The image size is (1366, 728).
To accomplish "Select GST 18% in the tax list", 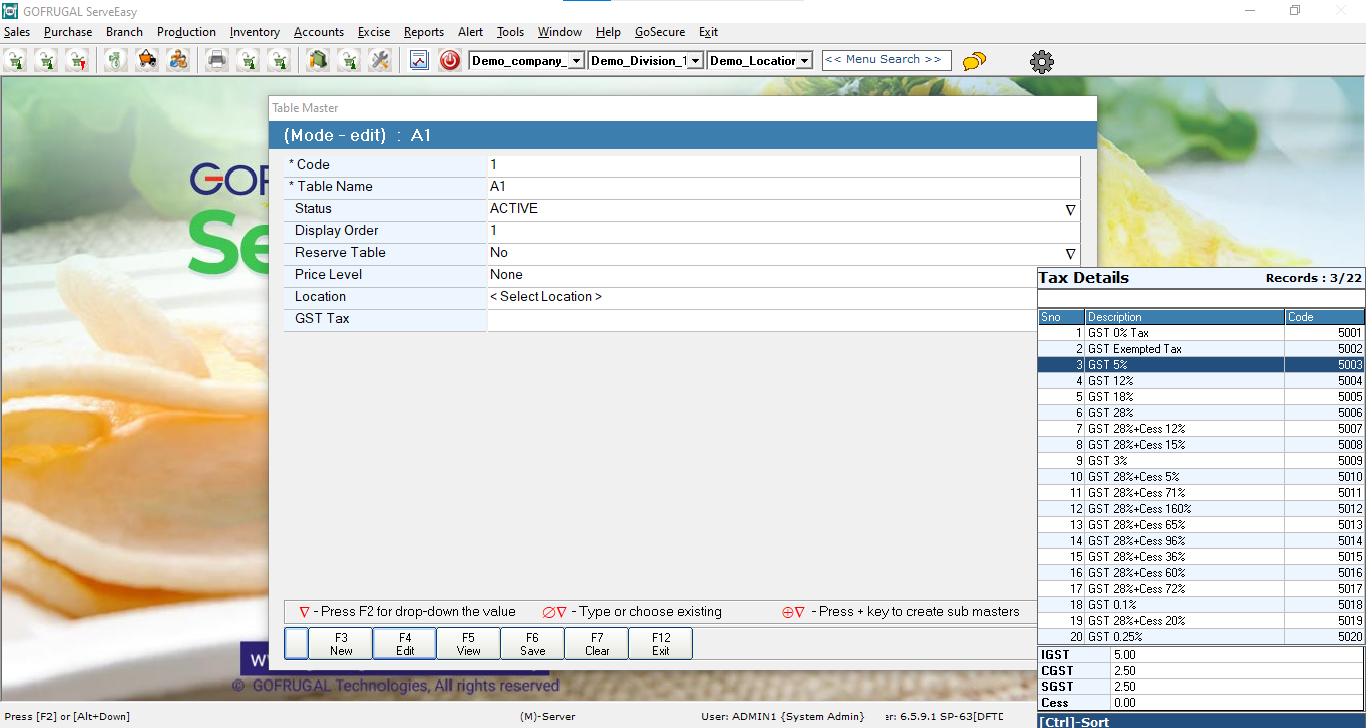I will (x=1185, y=397).
